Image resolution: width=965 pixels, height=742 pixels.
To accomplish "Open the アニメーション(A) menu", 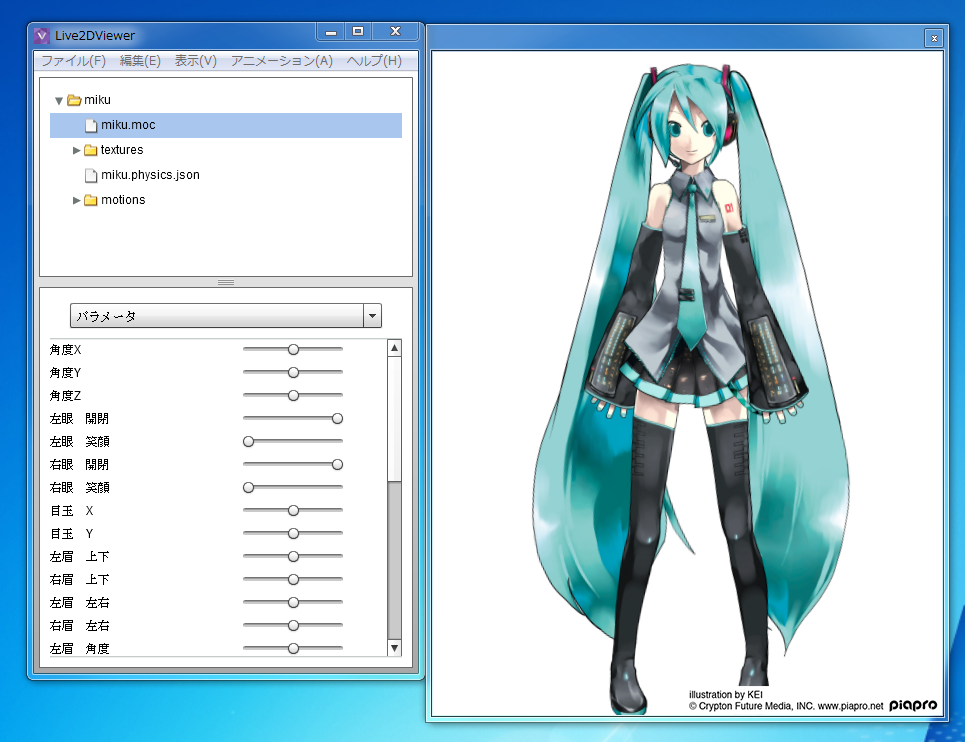I will (282, 61).
